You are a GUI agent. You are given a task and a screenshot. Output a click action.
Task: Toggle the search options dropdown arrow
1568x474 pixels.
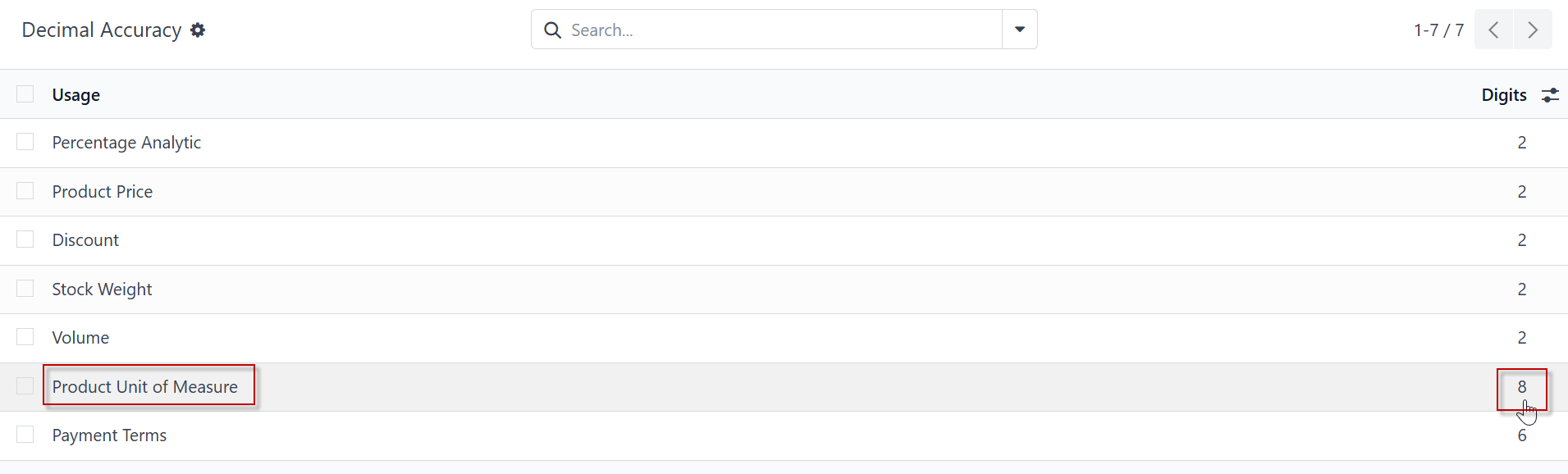pos(1020,30)
